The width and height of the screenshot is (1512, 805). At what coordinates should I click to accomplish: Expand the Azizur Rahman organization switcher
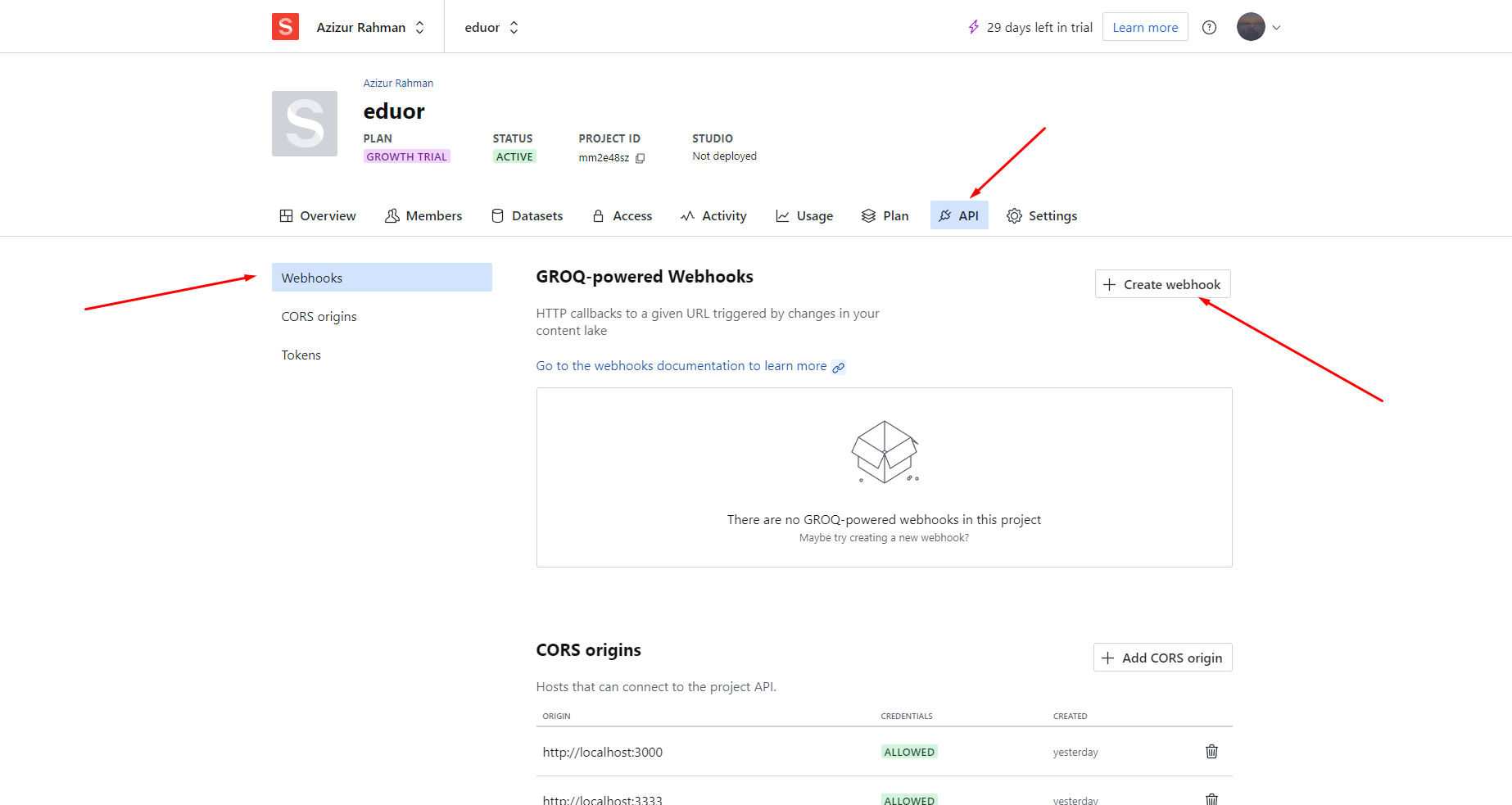click(x=371, y=27)
